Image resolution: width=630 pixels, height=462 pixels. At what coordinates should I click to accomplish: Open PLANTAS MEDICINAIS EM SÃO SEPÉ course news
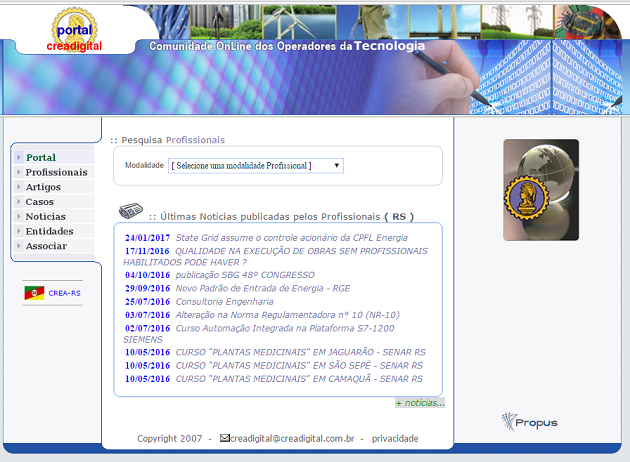(x=299, y=365)
